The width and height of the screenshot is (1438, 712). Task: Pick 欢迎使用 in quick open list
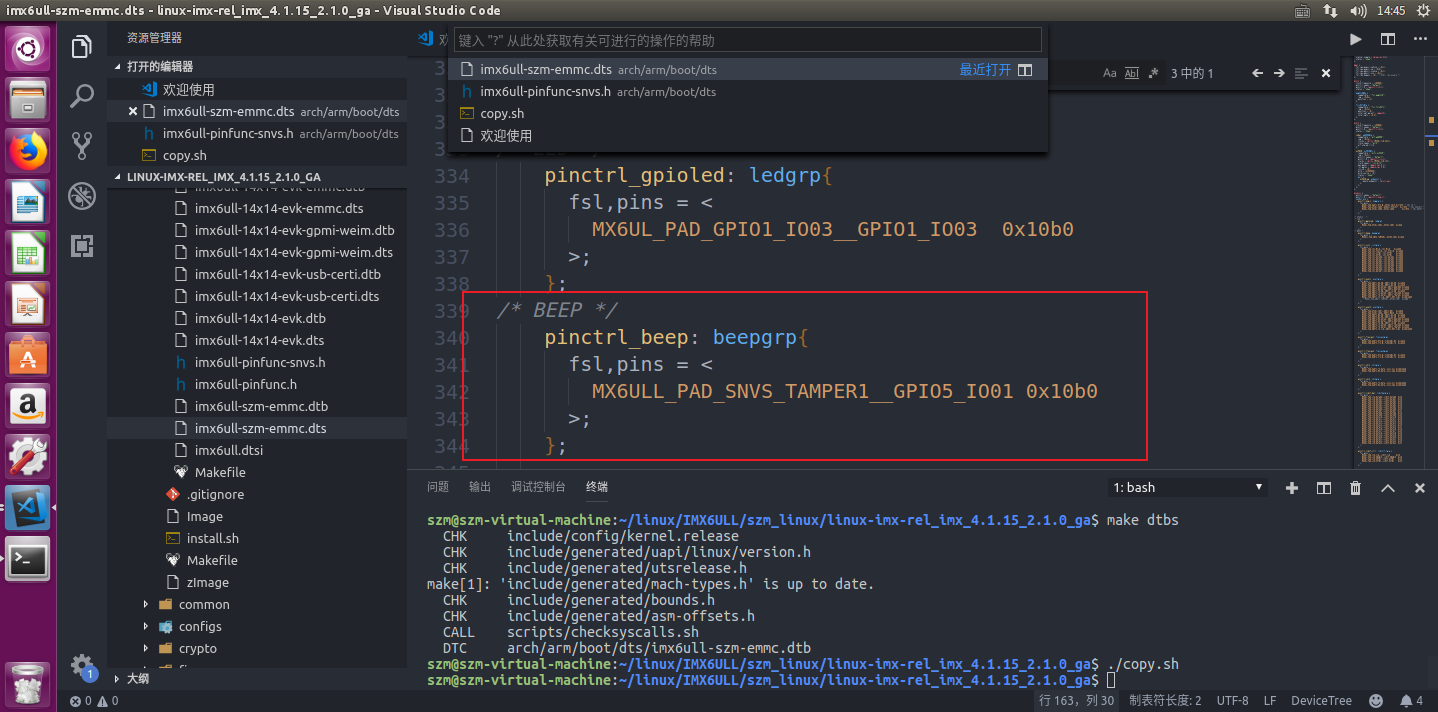[x=748, y=136]
